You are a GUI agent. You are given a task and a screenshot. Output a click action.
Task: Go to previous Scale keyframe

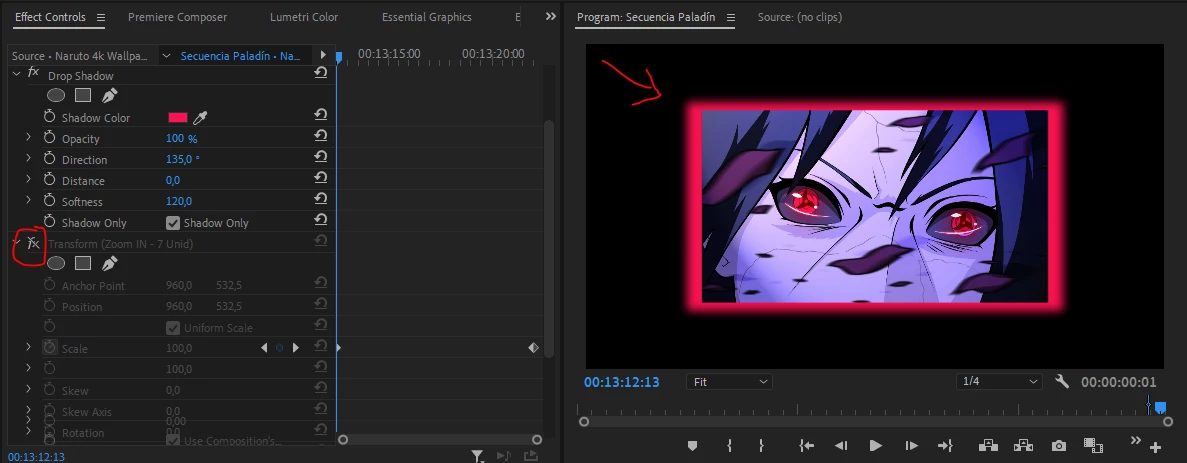264,348
